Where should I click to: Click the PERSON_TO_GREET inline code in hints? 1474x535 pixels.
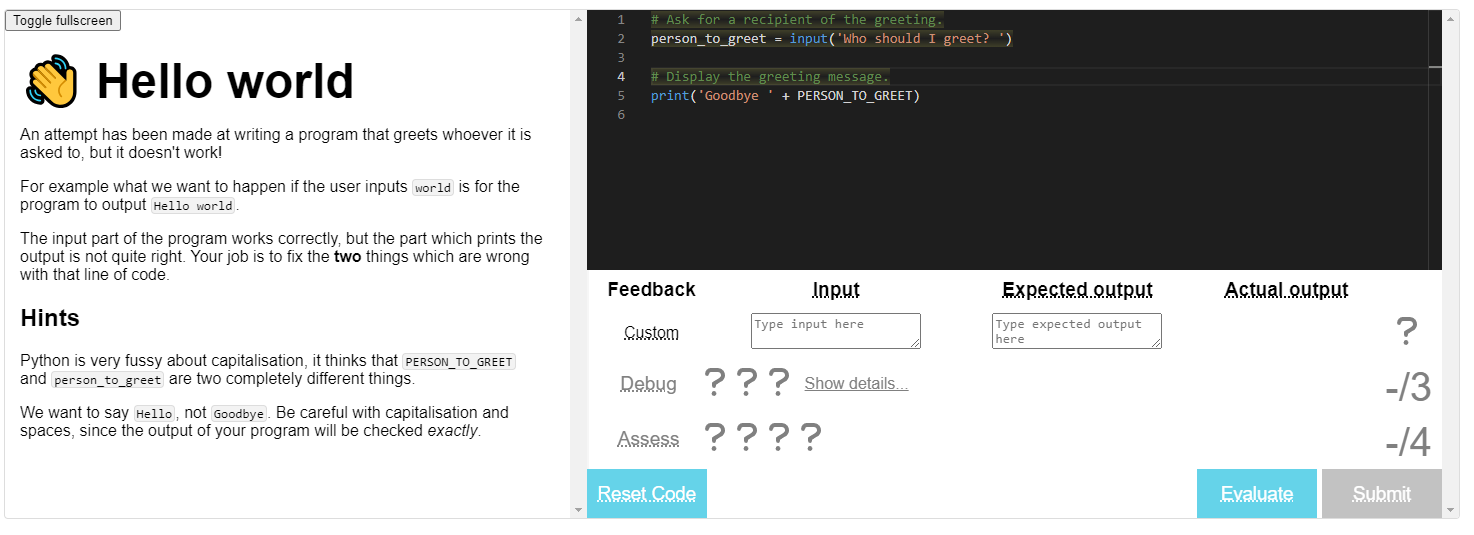coord(459,361)
